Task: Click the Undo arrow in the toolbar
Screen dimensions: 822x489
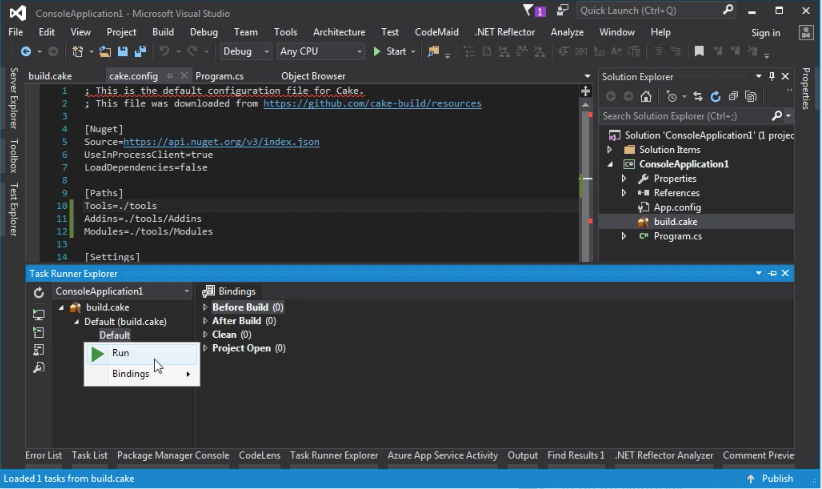Action: [x=164, y=51]
